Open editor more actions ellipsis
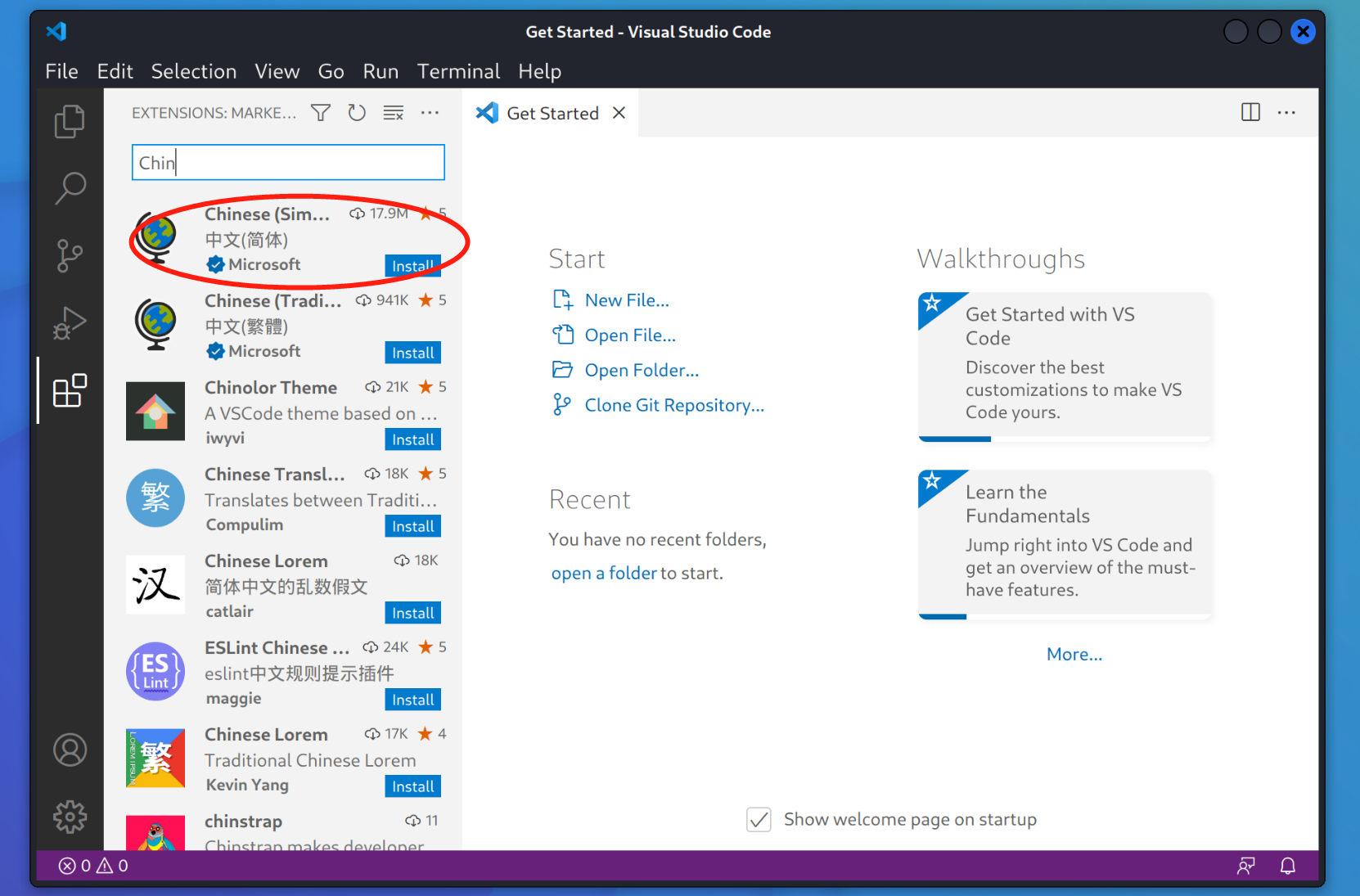This screenshot has width=1360, height=896. click(x=1286, y=113)
